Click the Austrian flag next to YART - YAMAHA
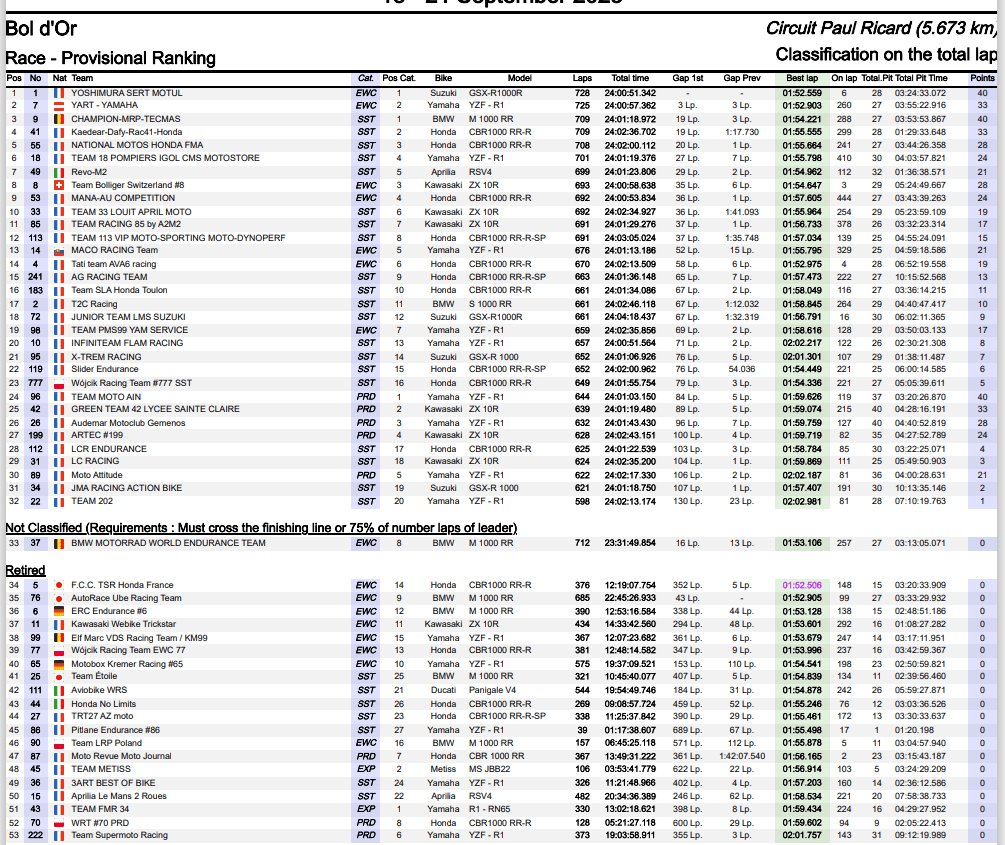1005x845 pixels. pyautogui.click(x=58, y=106)
